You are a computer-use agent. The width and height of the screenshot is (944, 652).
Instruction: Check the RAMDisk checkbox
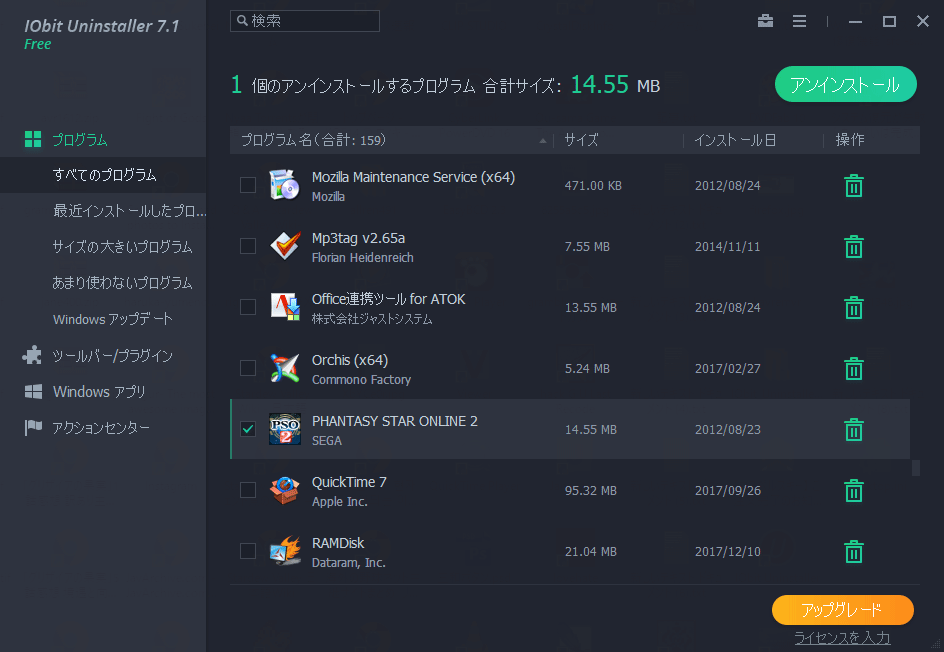[247, 551]
